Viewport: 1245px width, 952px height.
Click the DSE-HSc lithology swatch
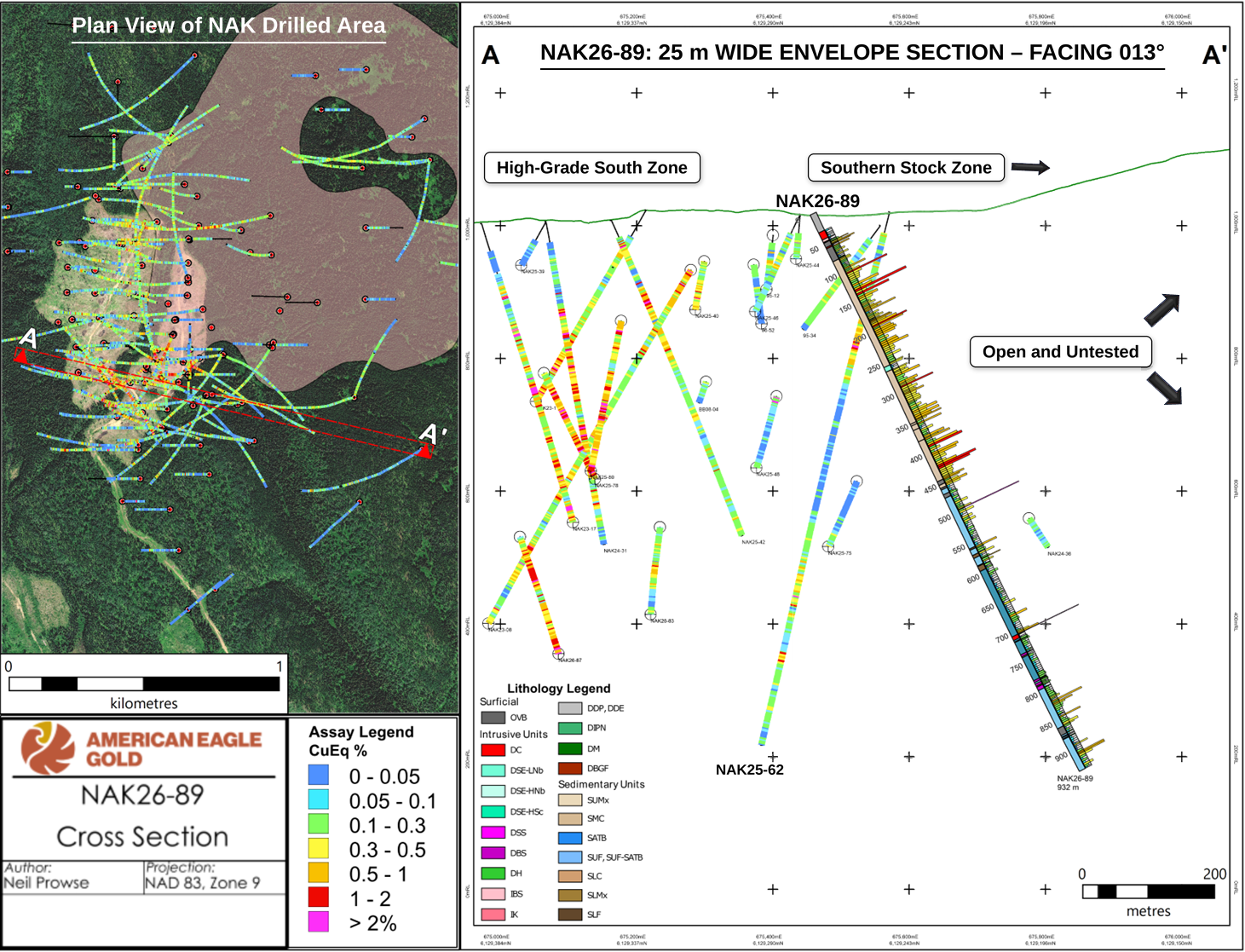pyautogui.click(x=493, y=811)
